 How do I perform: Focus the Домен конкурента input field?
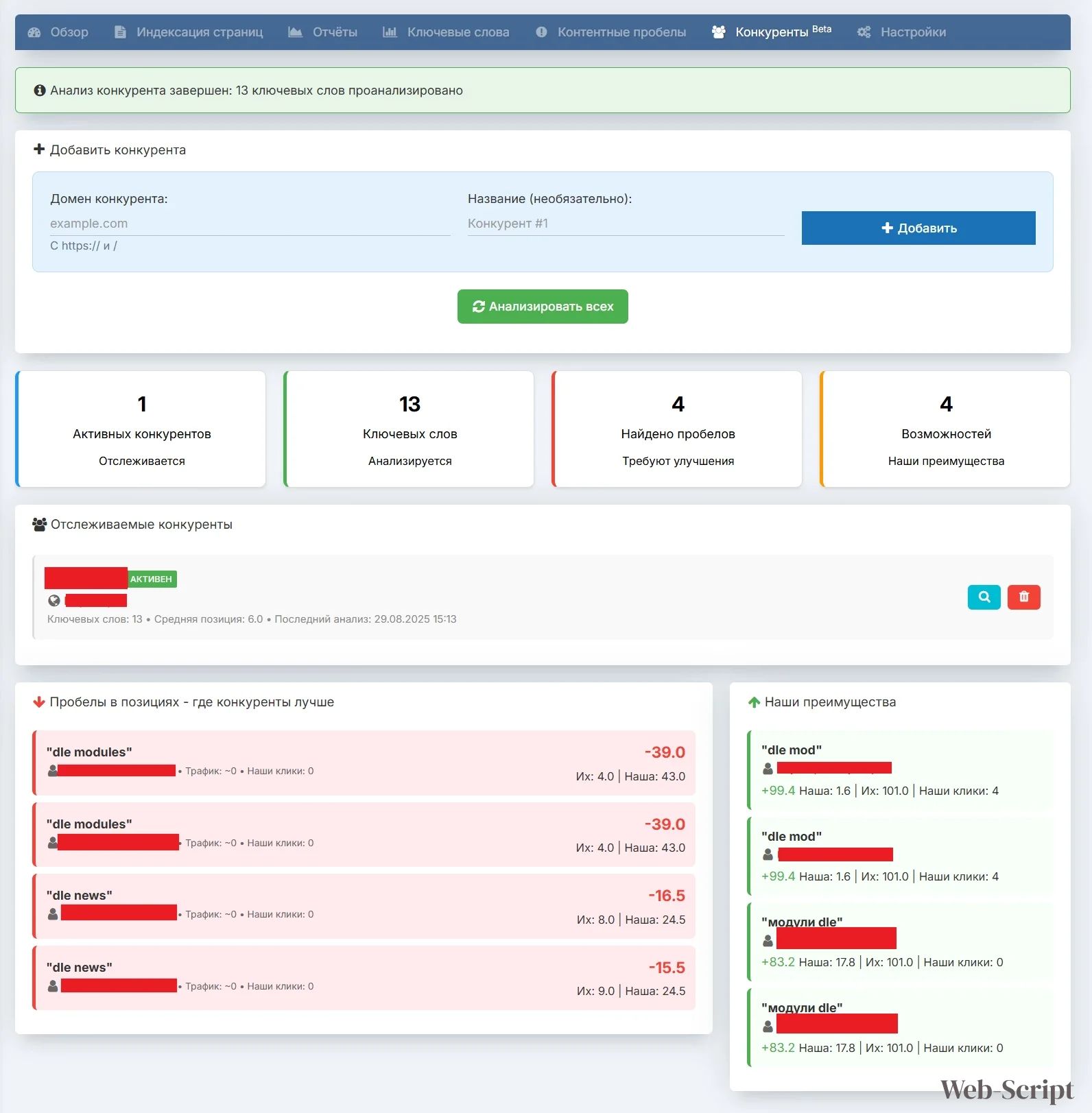point(250,224)
